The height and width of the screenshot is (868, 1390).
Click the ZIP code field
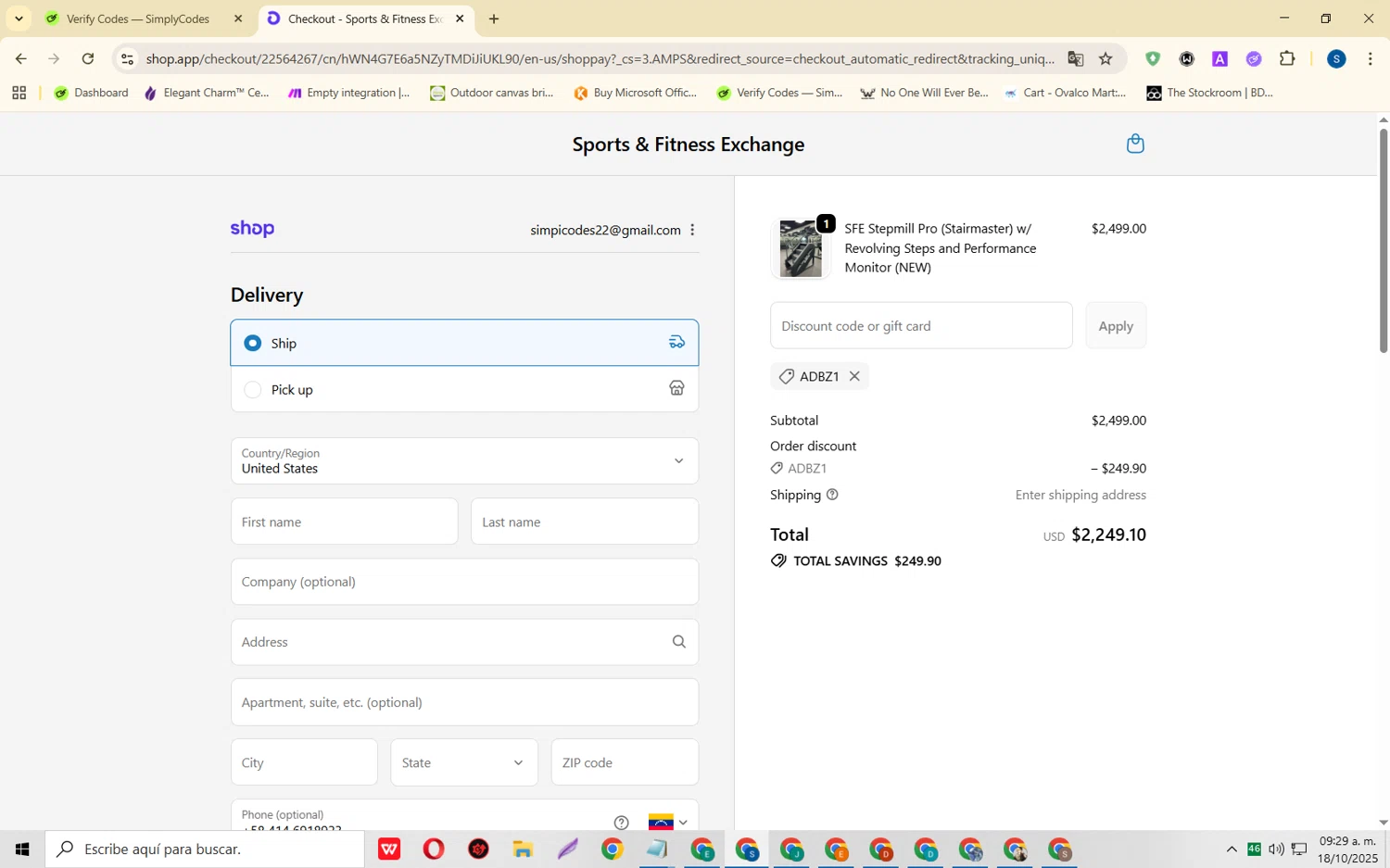[625, 762]
